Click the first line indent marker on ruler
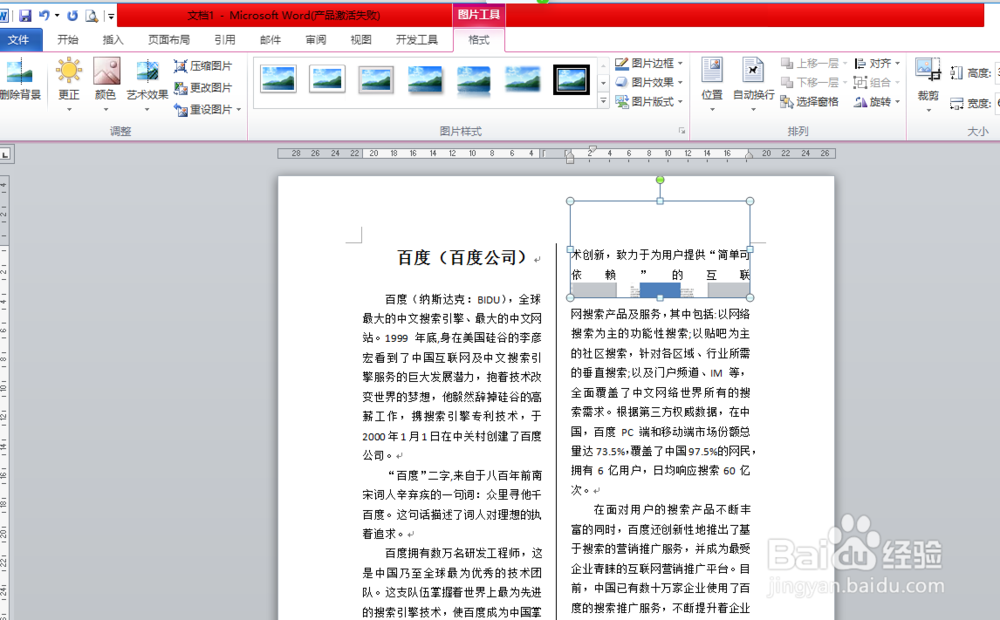1000x620 pixels. coord(592,149)
